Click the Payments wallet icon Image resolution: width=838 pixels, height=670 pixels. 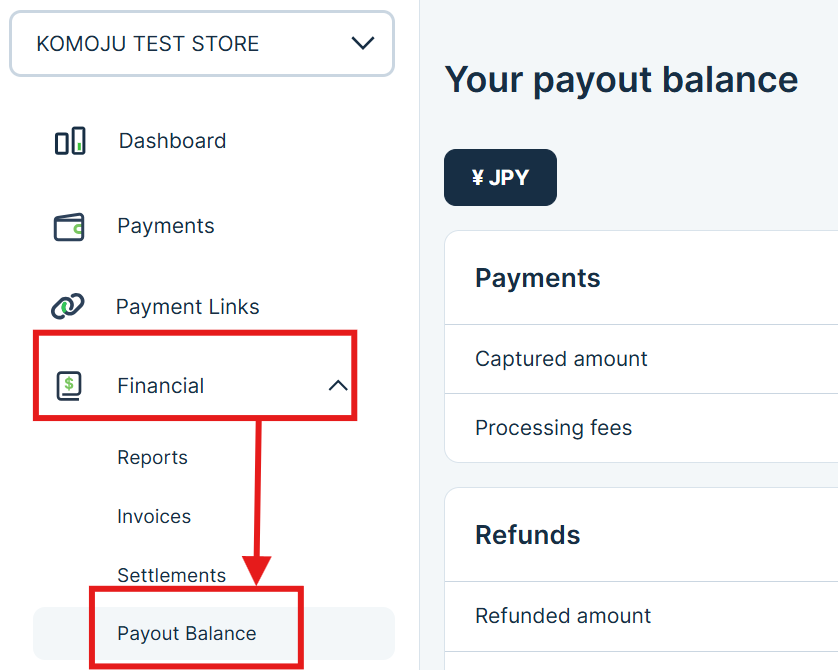coord(69,227)
